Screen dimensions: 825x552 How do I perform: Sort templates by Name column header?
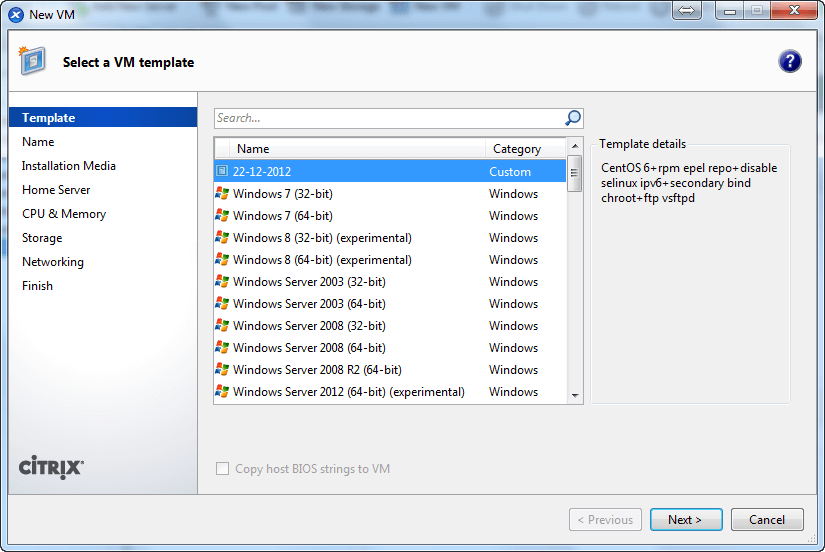(x=357, y=149)
